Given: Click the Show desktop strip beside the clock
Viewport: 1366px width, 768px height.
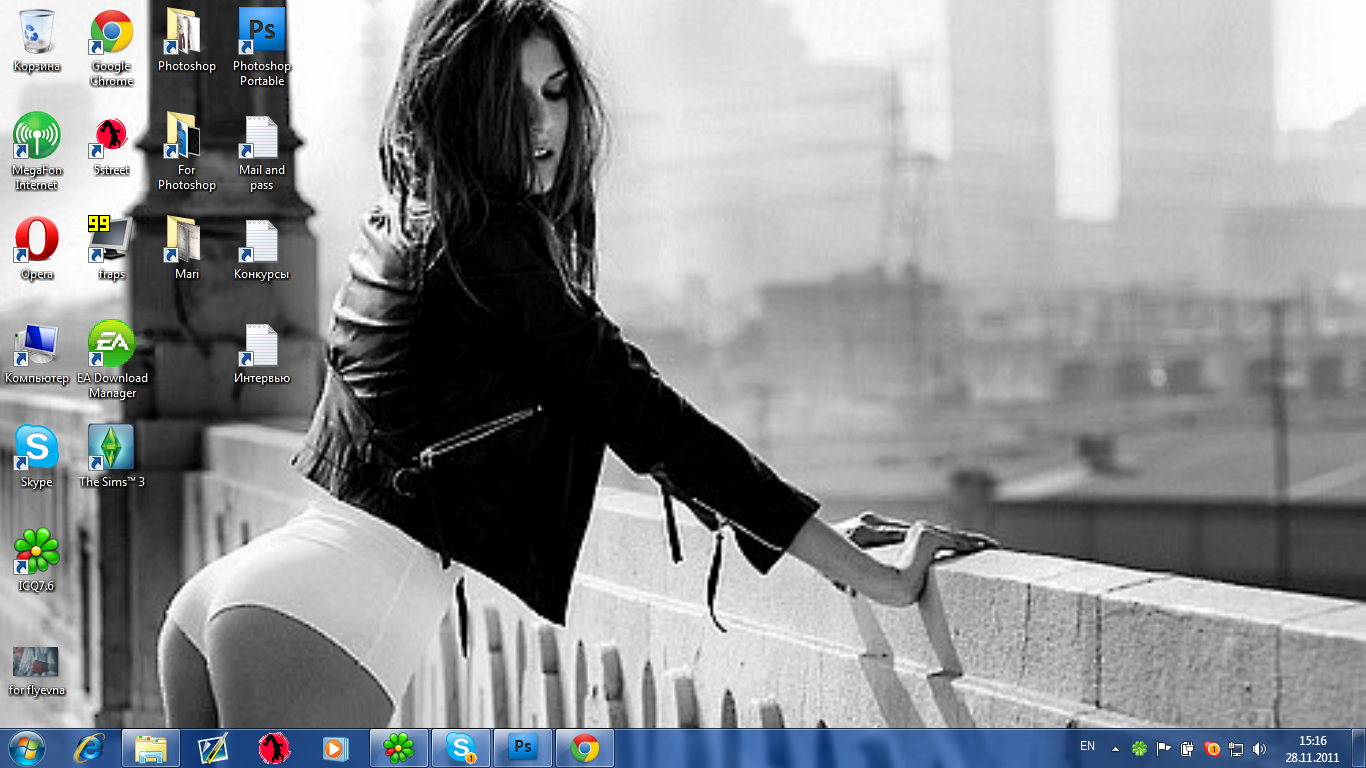Looking at the screenshot, I should tap(1358, 748).
